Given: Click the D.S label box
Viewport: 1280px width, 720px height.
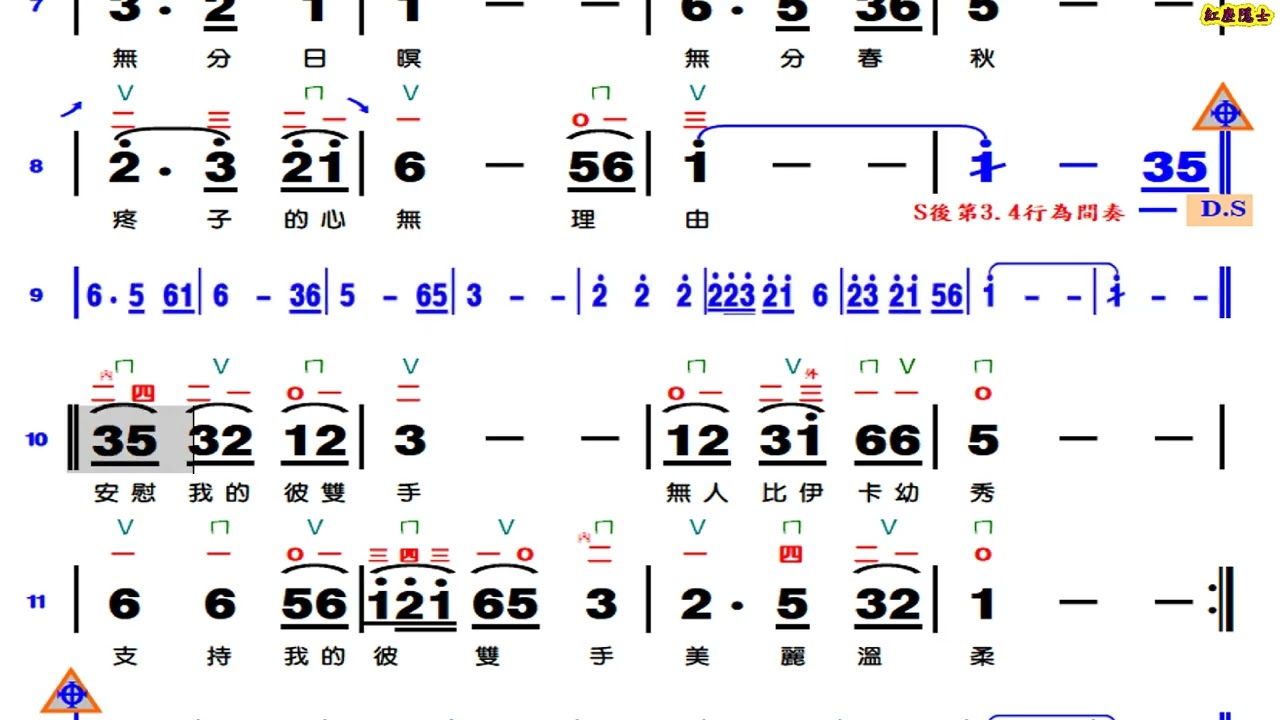Looking at the screenshot, I should tap(1219, 210).
